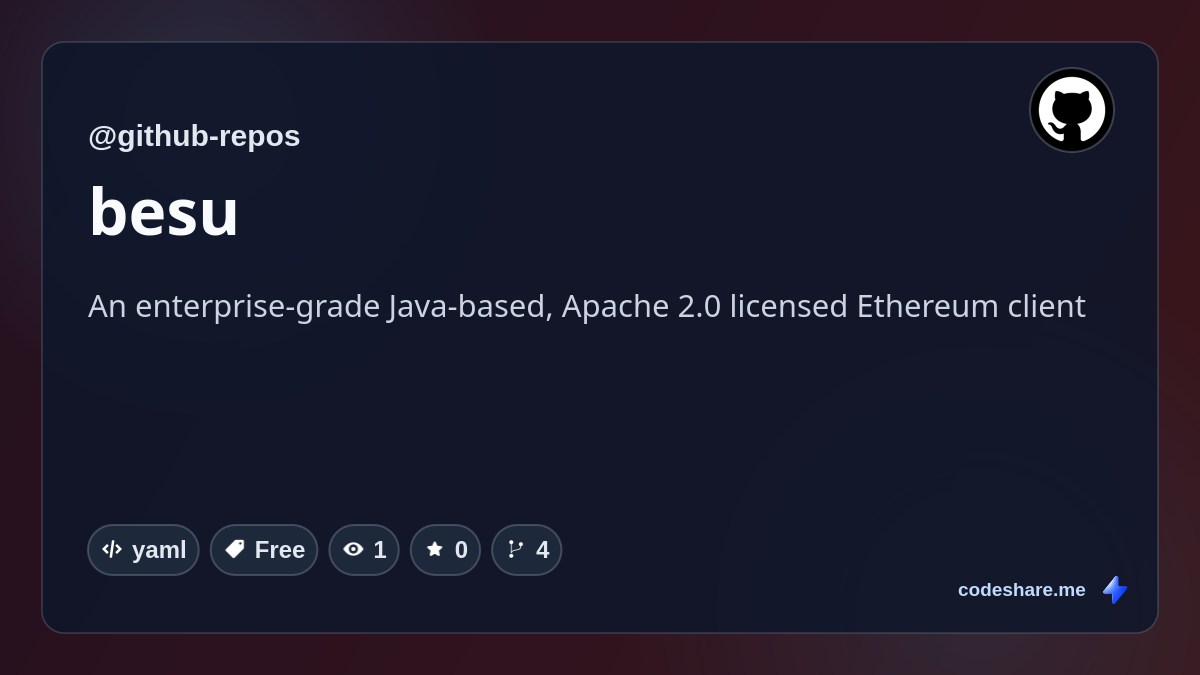Screen dimensions: 1200x675
Task: Click the word licensed in the description
Action: (x=788, y=306)
